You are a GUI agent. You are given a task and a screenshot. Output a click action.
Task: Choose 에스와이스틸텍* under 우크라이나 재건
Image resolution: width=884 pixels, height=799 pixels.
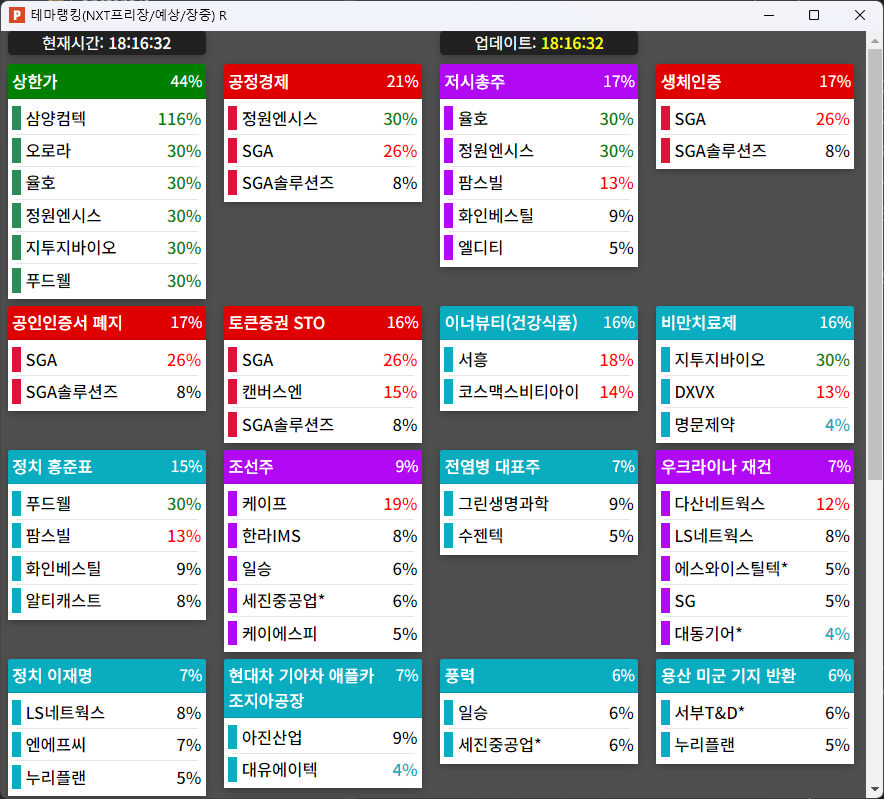(755, 569)
